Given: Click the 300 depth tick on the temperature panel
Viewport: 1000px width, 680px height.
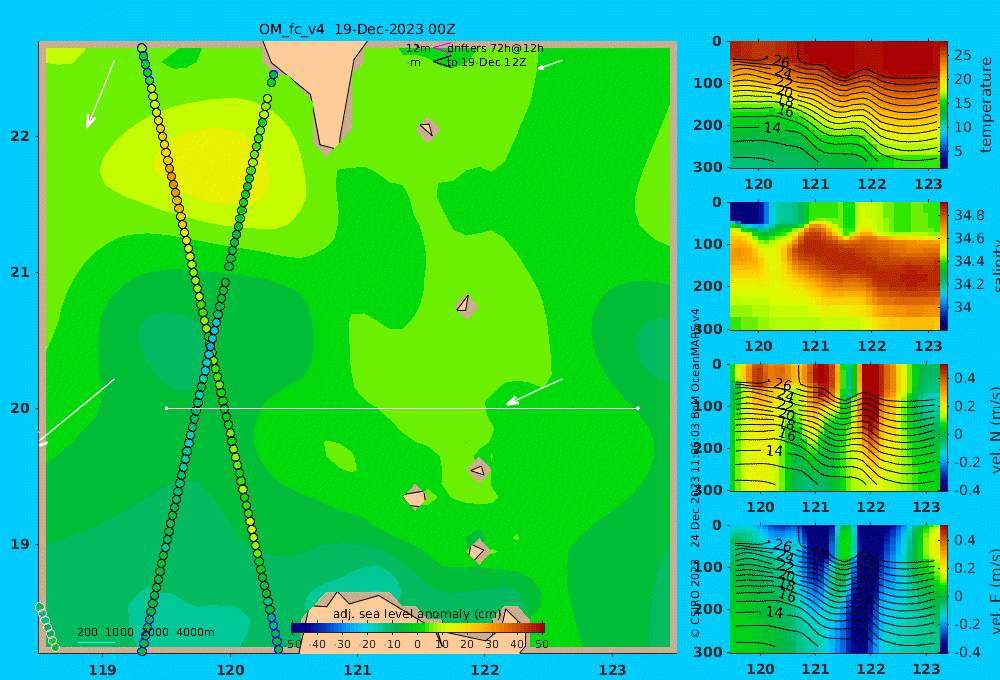Looking at the screenshot, I should pos(708,167).
